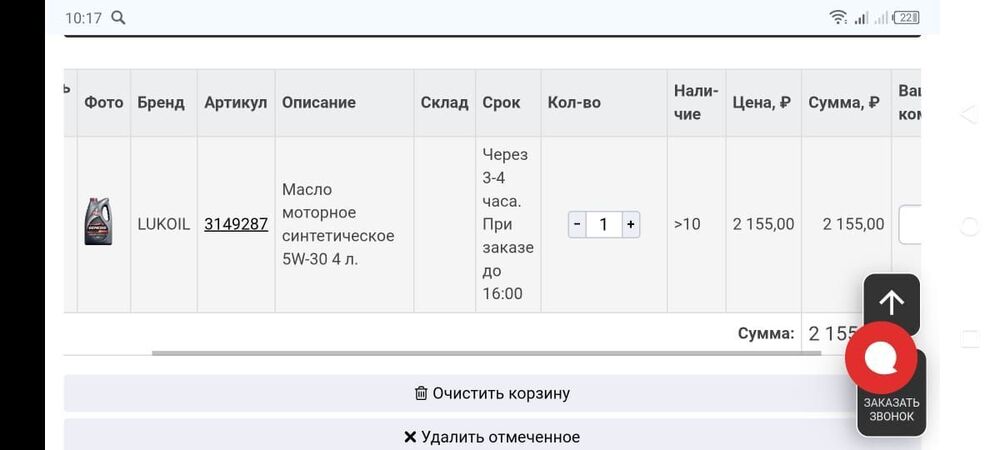Click Удалить отмеченное button

[x=492, y=437]
